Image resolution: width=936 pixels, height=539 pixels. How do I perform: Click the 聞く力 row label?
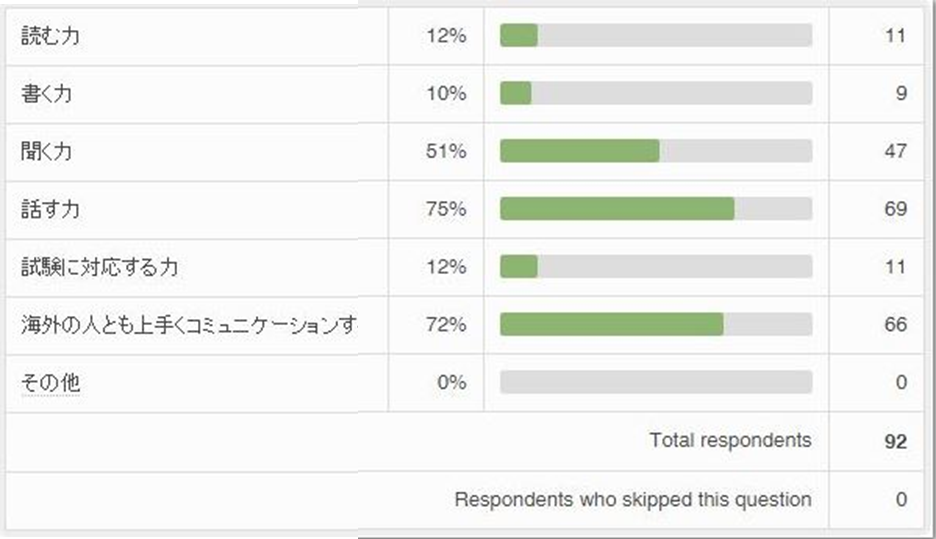(x=46, y=152)
